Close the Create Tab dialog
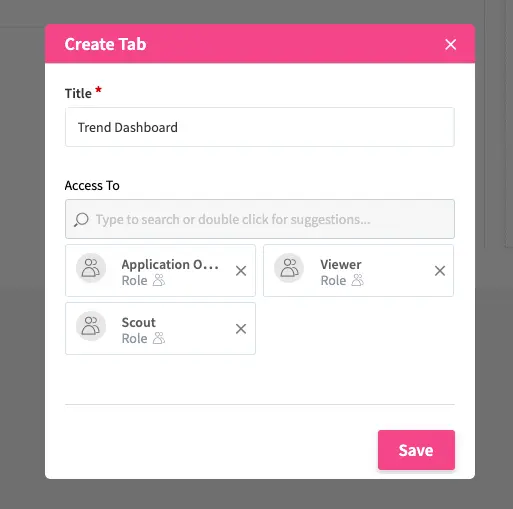 pos(450,44)
